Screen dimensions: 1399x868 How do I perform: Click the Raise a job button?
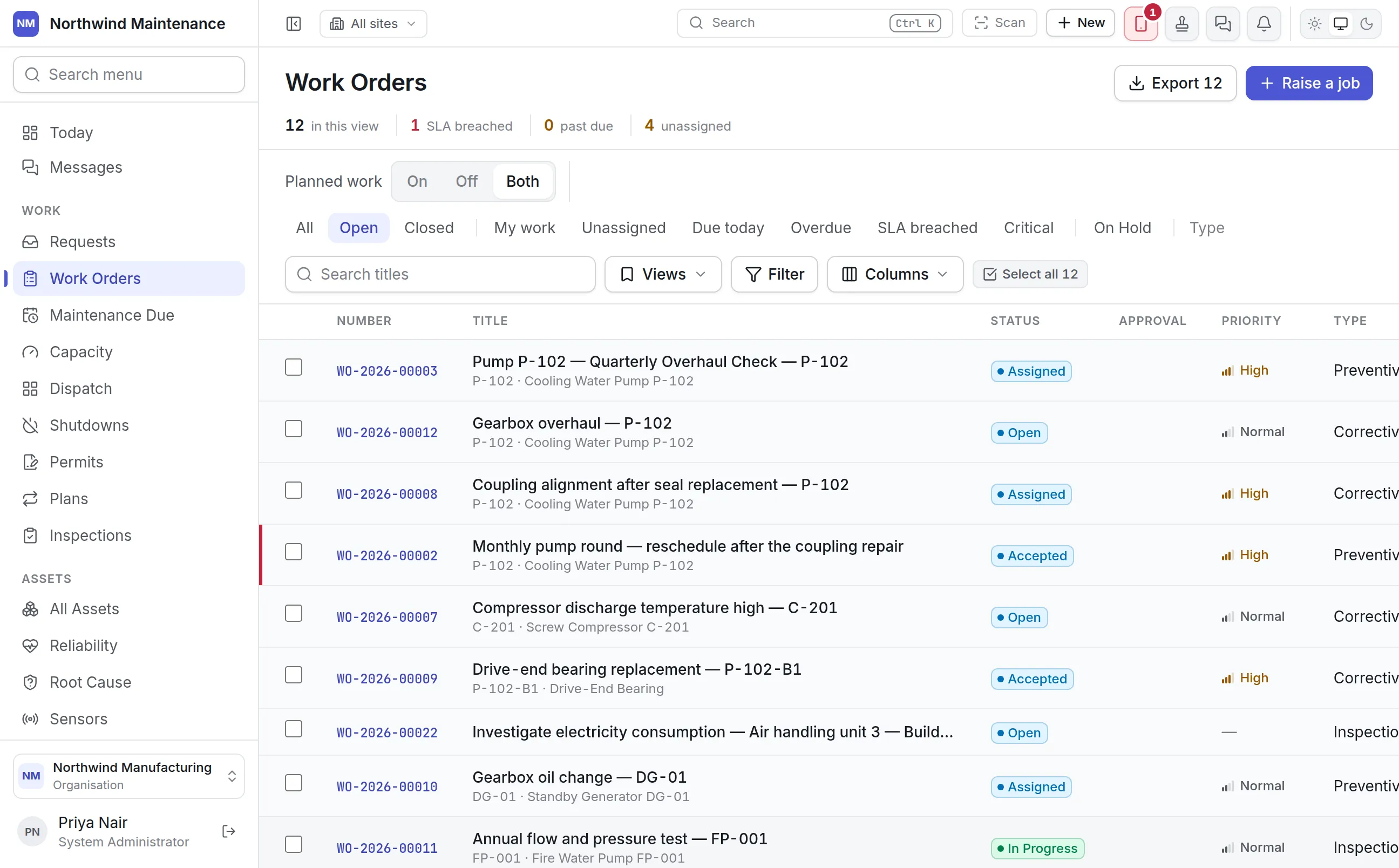coord(1309,83)
